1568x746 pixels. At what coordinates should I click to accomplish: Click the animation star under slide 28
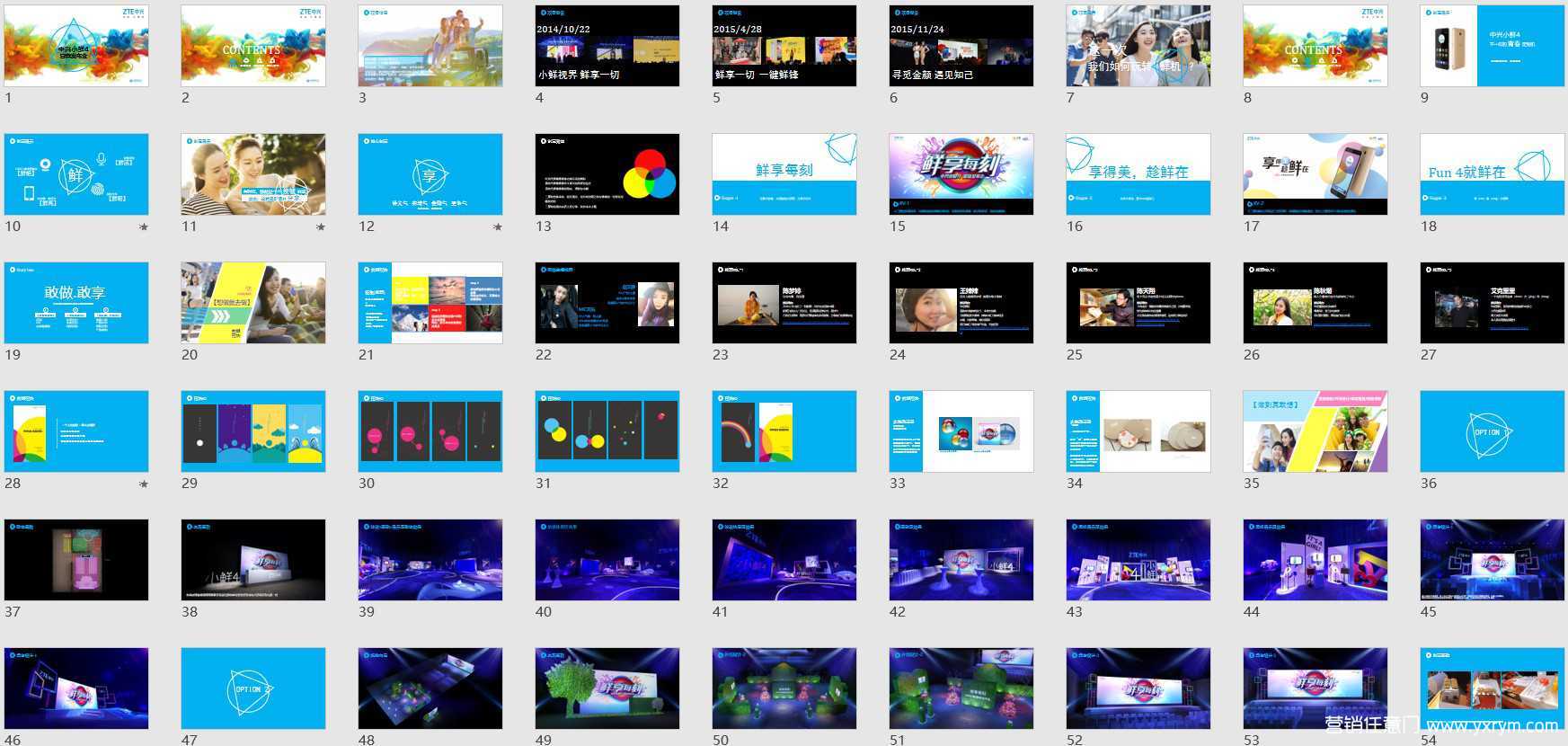point(144,484)
